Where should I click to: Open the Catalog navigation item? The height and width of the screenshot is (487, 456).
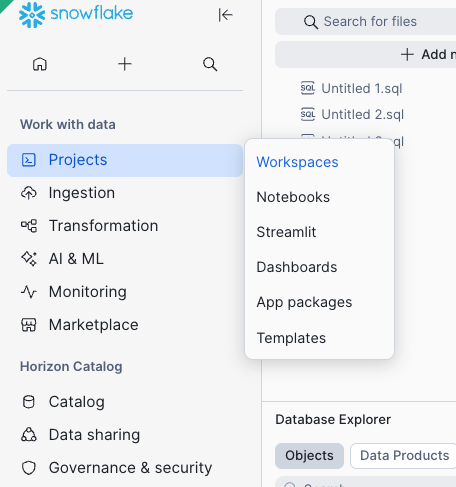[x=125, y=402]
